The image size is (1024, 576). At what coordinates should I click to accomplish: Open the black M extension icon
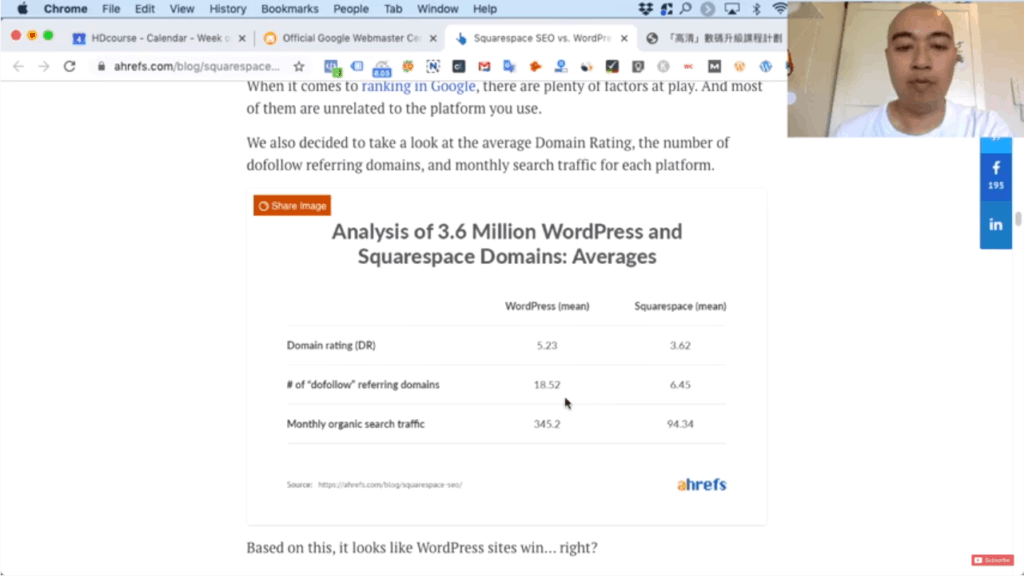pyautogui.click(x=714, y=66)
